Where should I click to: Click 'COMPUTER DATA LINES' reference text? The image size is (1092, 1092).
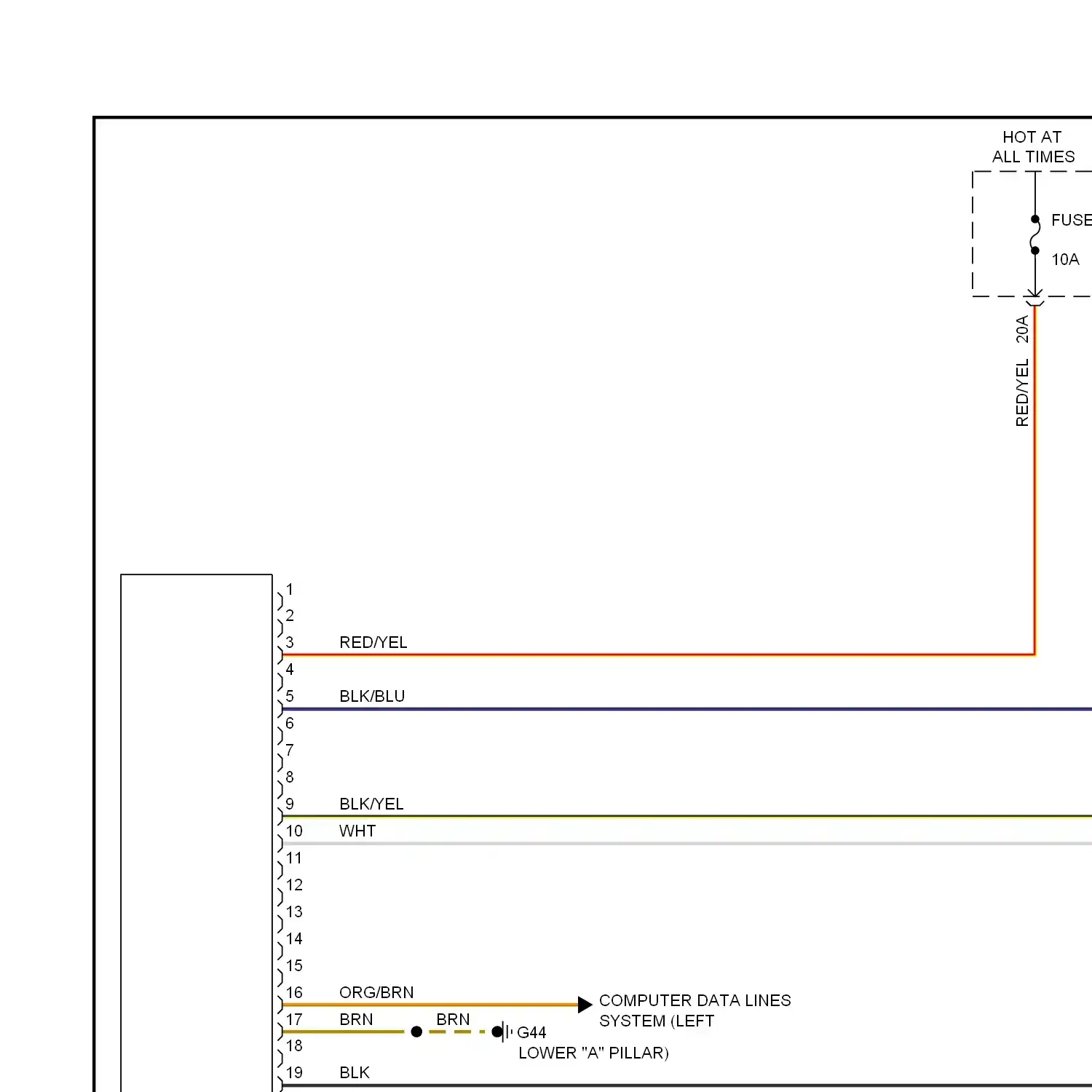pos(695,1000)
